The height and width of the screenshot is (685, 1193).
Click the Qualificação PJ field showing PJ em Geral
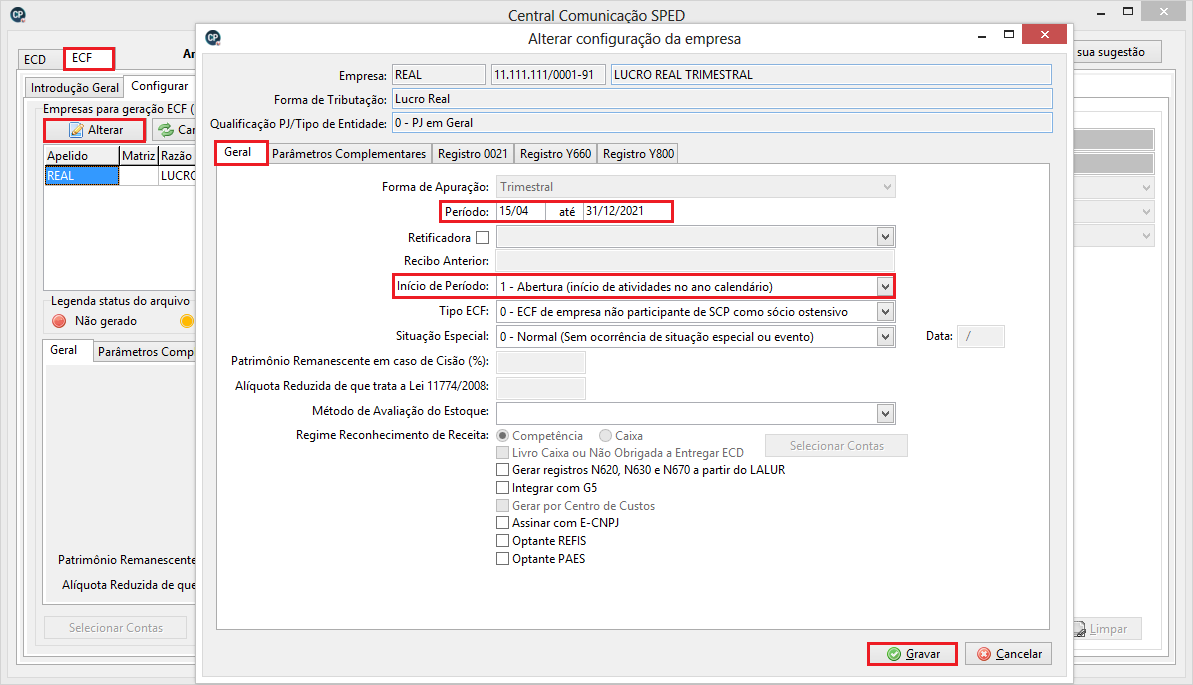722,123
